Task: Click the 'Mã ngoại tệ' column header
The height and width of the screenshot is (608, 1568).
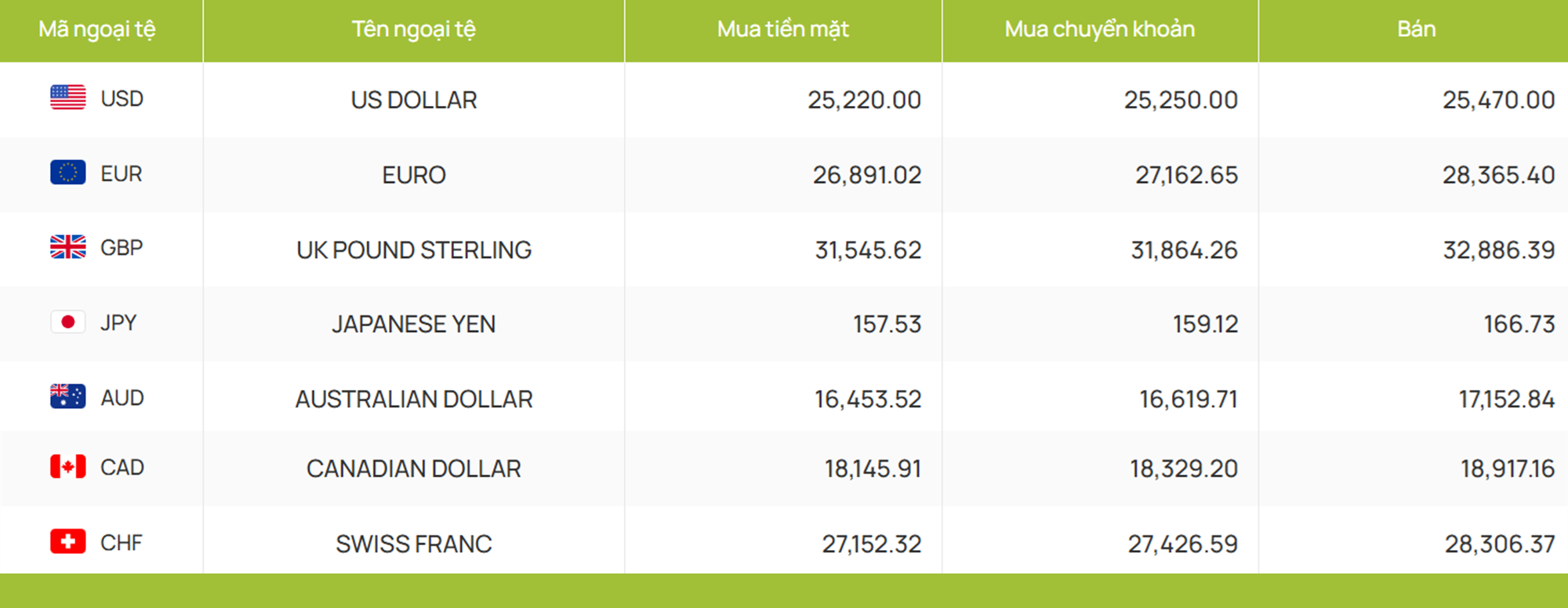Action: [x=97, y=30]
